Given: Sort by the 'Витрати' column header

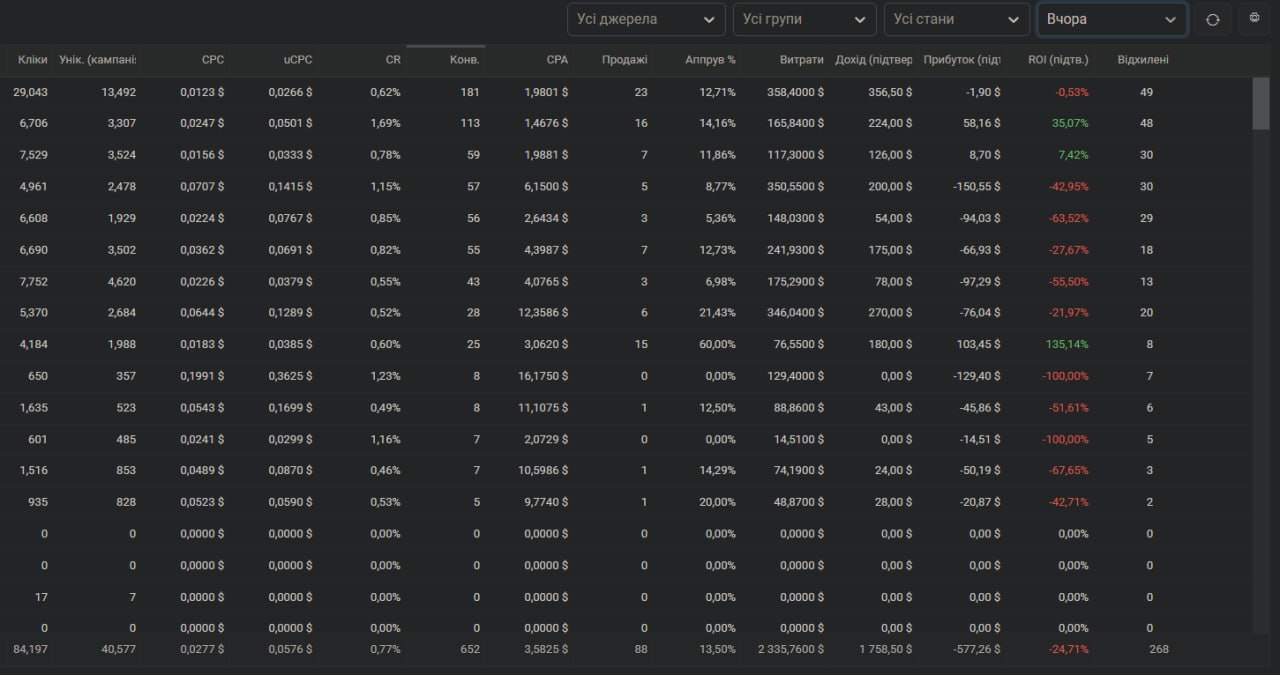Looking at the screenshot, I should click(802, 60).
